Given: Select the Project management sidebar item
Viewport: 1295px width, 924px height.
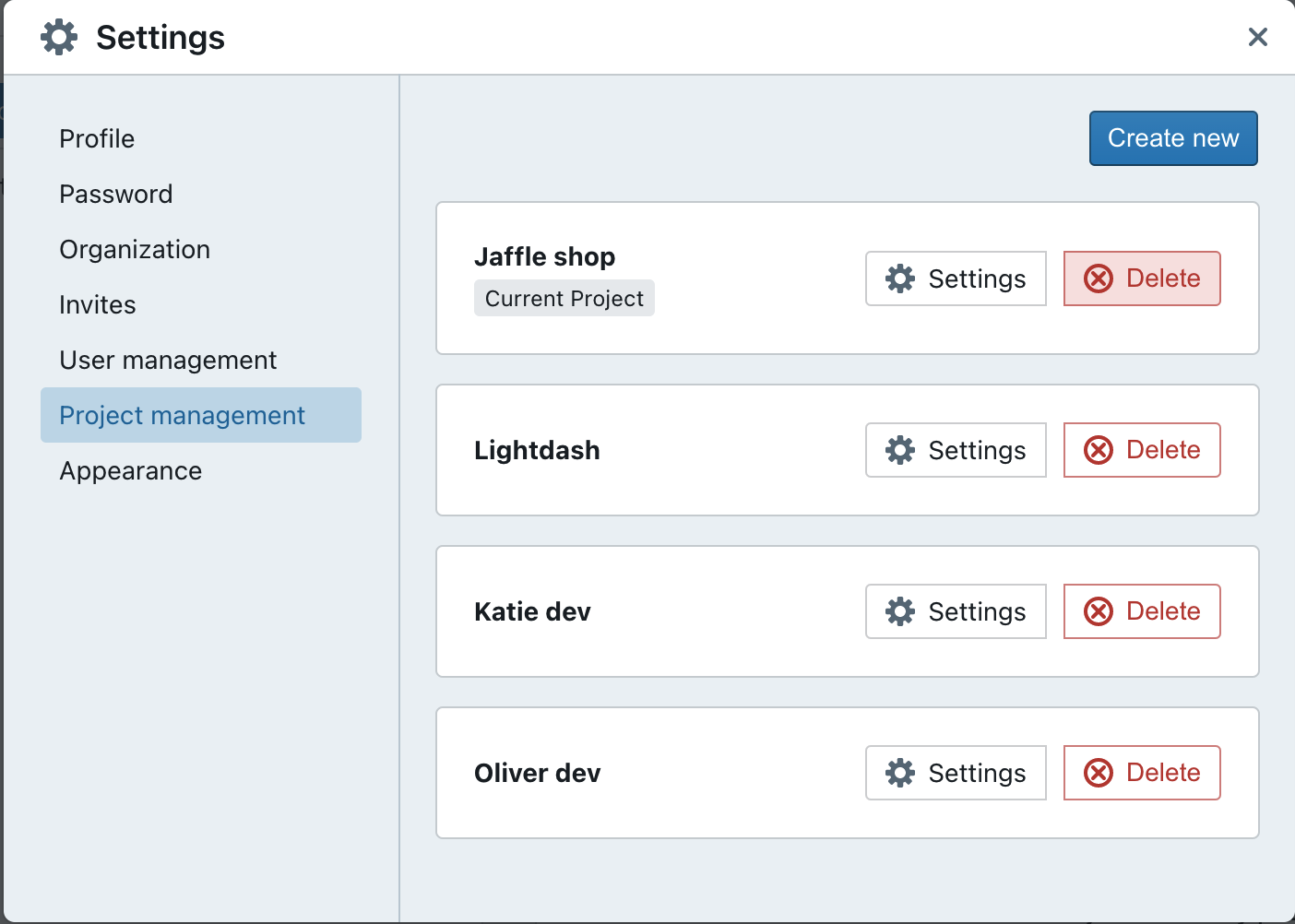Looking at the screenshot, I should click(x=183, y=415).
